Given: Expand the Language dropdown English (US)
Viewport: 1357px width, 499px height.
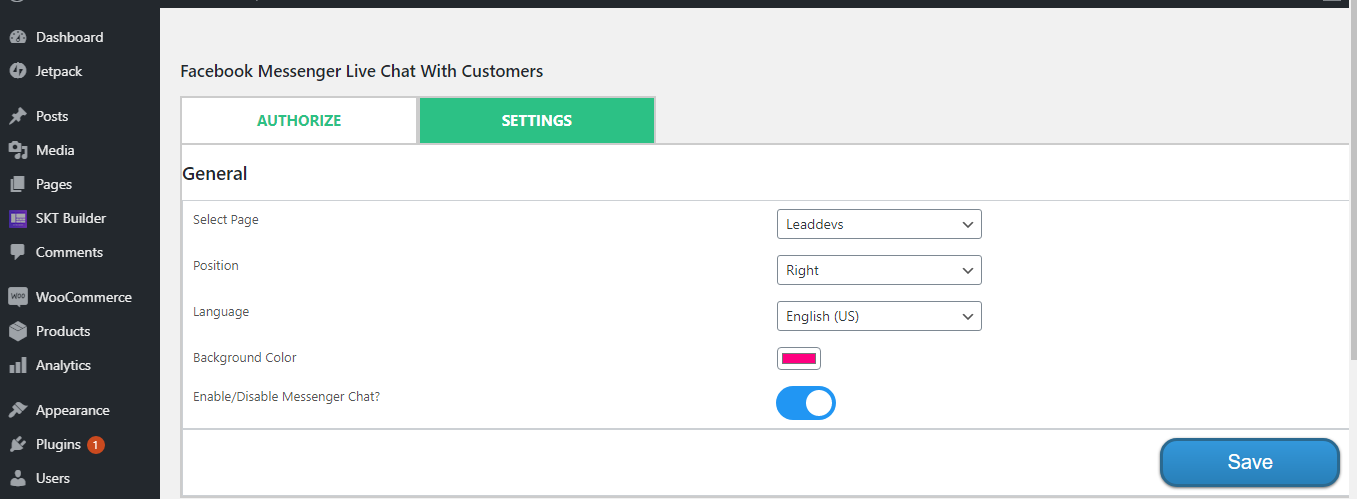Looking at the screenshot, I should click(879, 316).
